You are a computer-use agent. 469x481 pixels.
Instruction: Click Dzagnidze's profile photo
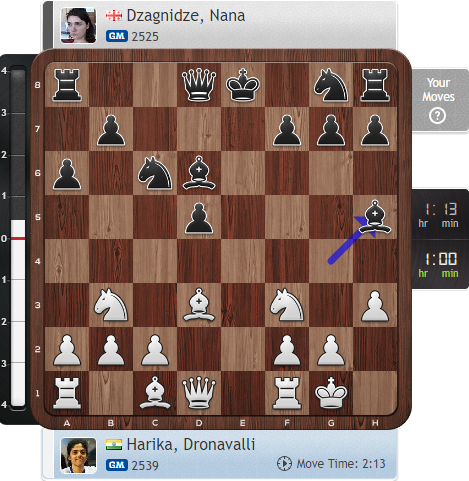(x=78, y=26)
